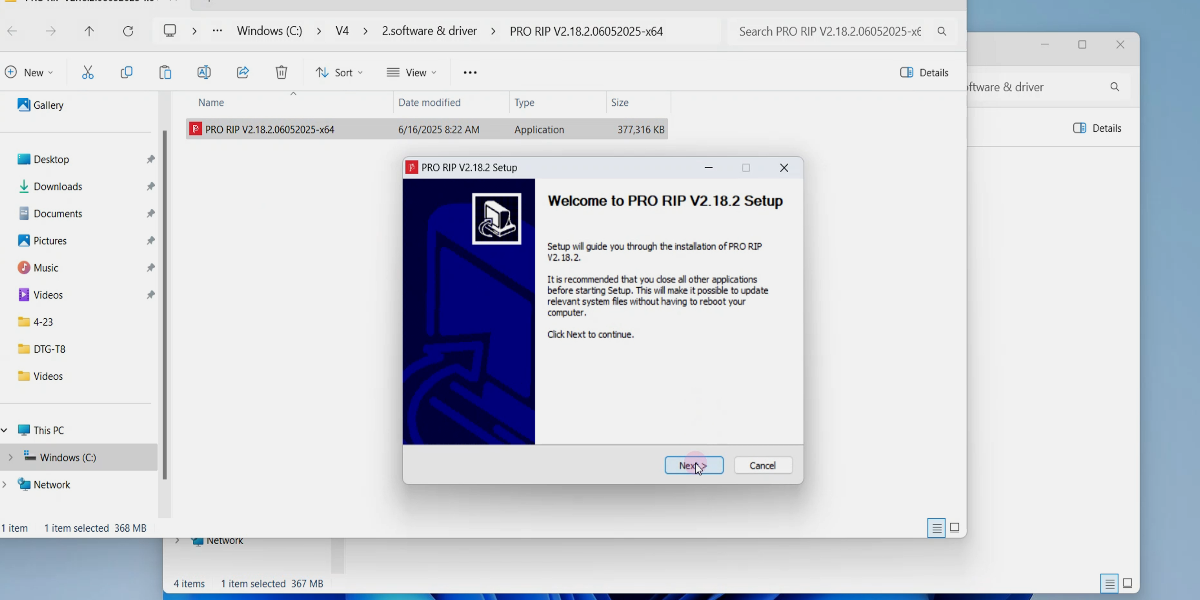This screenshot has height=600, width=1200.
Task: Click the Delete trash can icon
Action: (282, 72)
